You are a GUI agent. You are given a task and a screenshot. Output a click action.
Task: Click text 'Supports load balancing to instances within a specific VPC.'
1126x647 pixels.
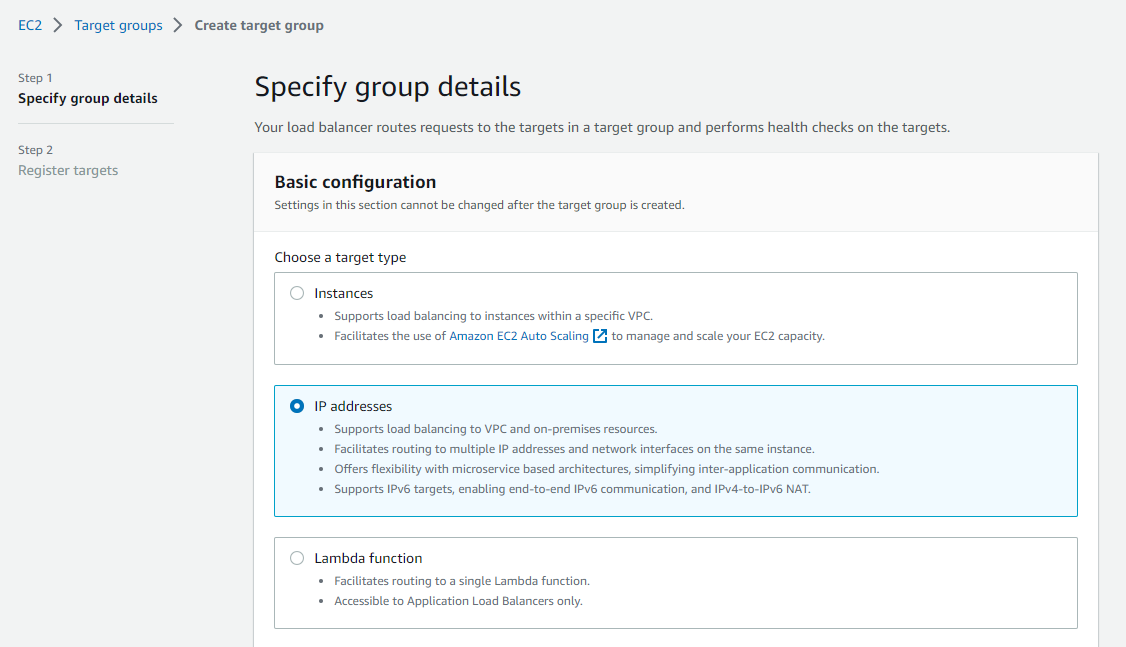[x=493, y=316]
